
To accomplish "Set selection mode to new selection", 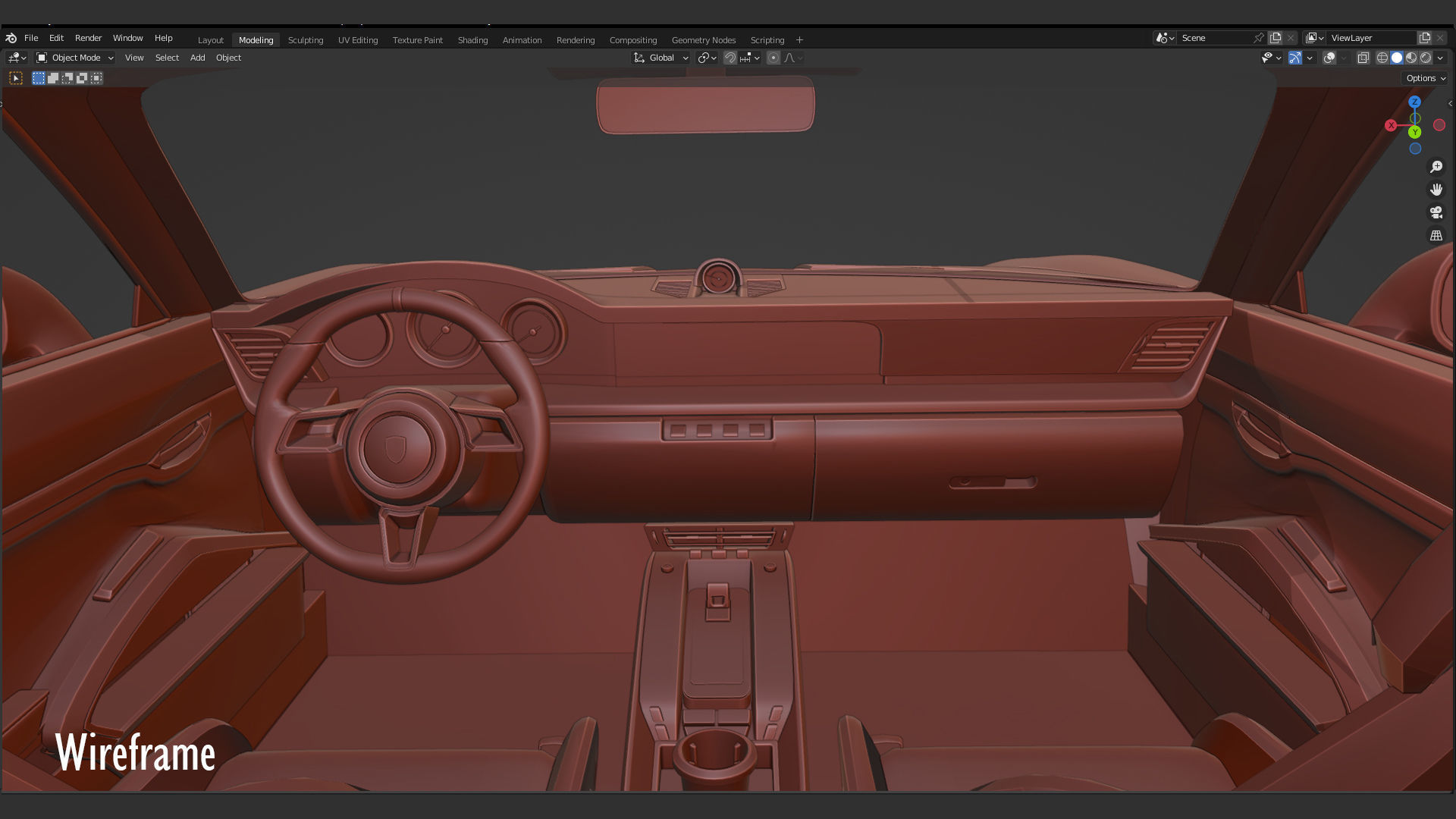I will point(39,78).
